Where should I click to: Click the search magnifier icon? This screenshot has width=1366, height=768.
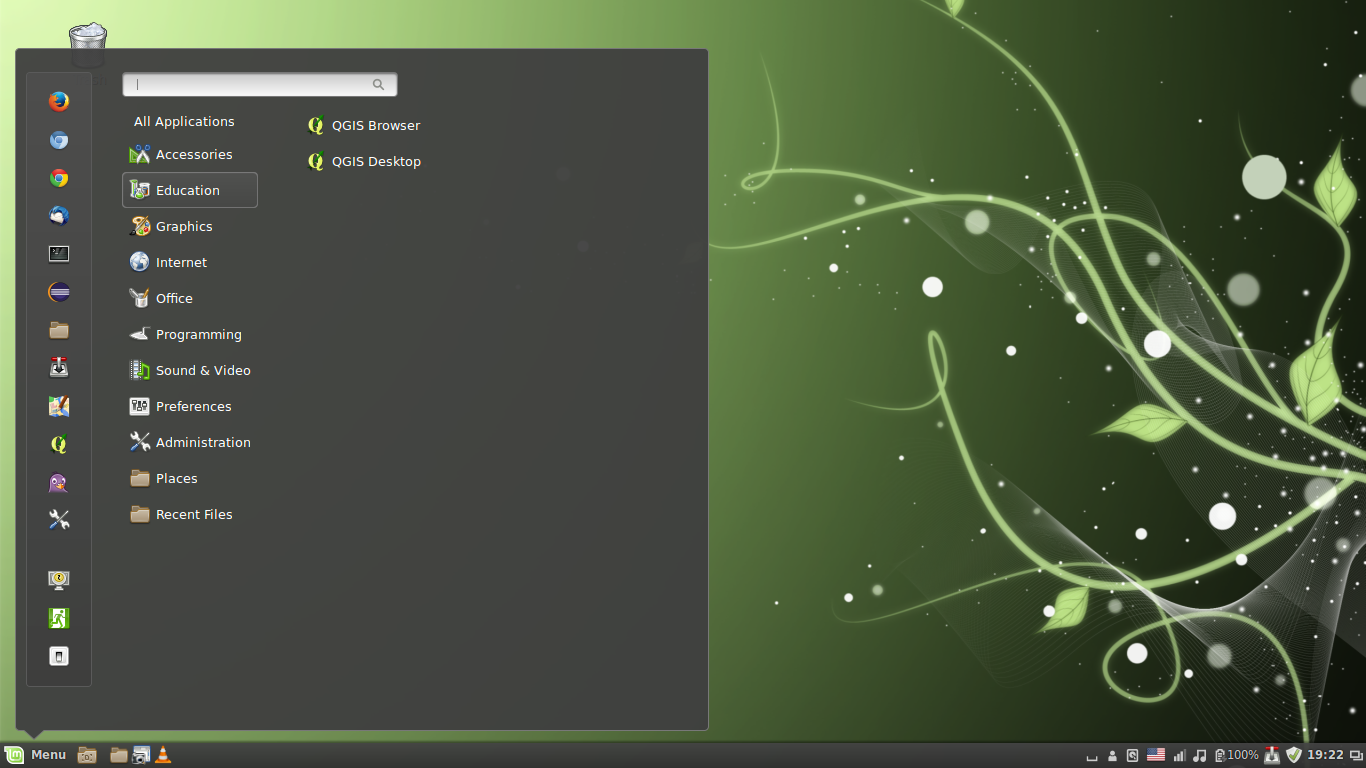coord(378,85)
